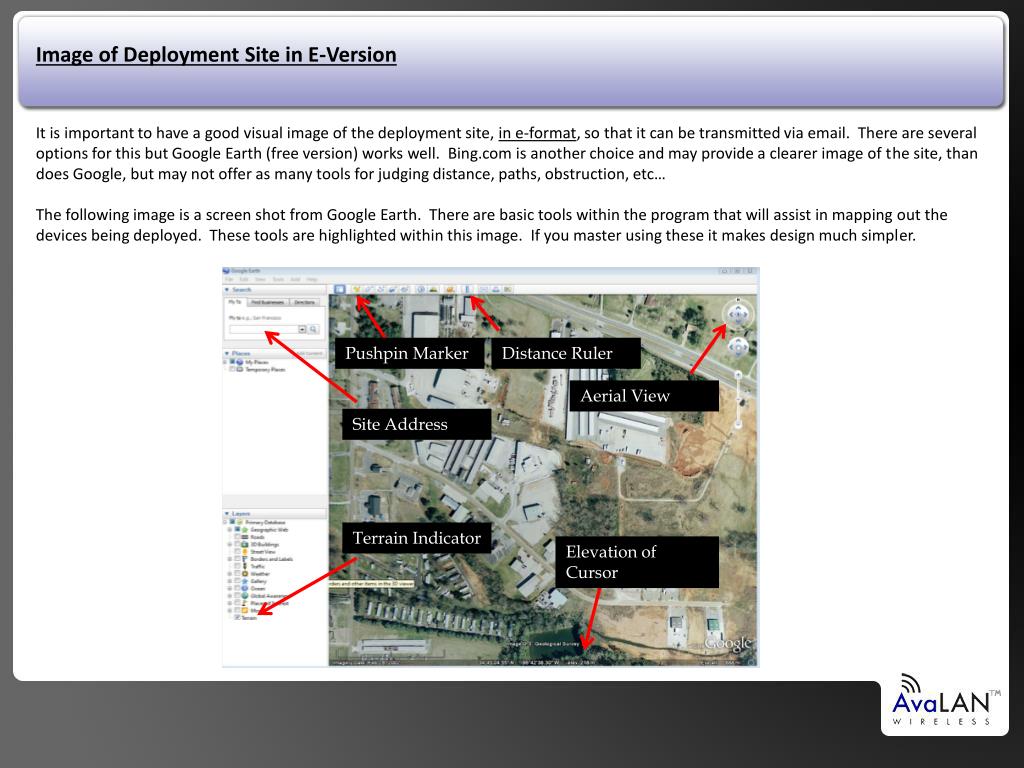Toggle the Temporary Places checkbox
The width and height of the screenshot is (1024, 768).
click(x=232, y=369)
